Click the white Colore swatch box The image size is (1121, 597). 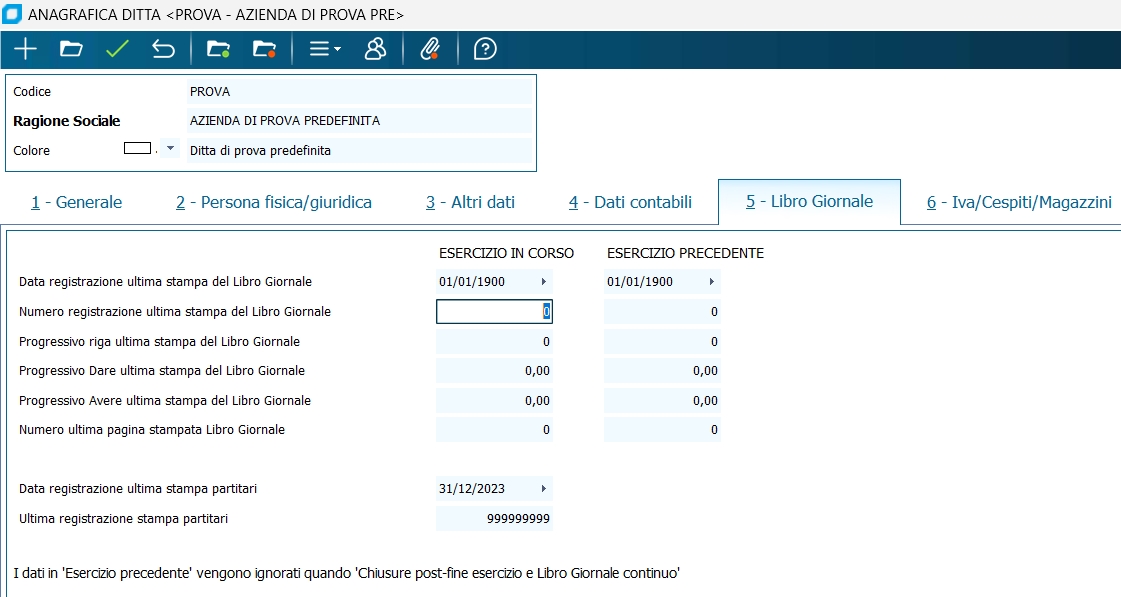(137, 148)
